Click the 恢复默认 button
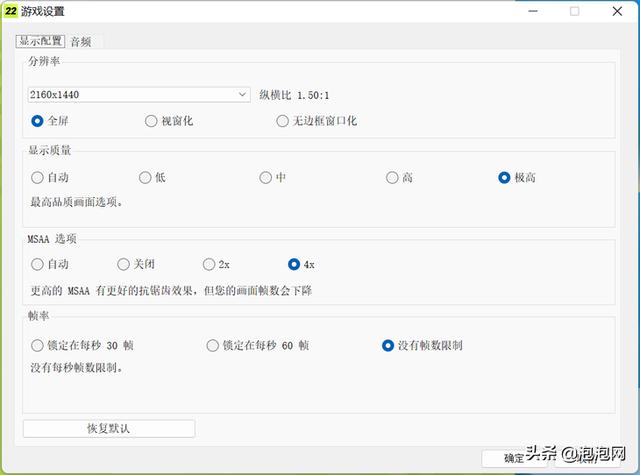640x475 pixels. click(x=109, y=428)
